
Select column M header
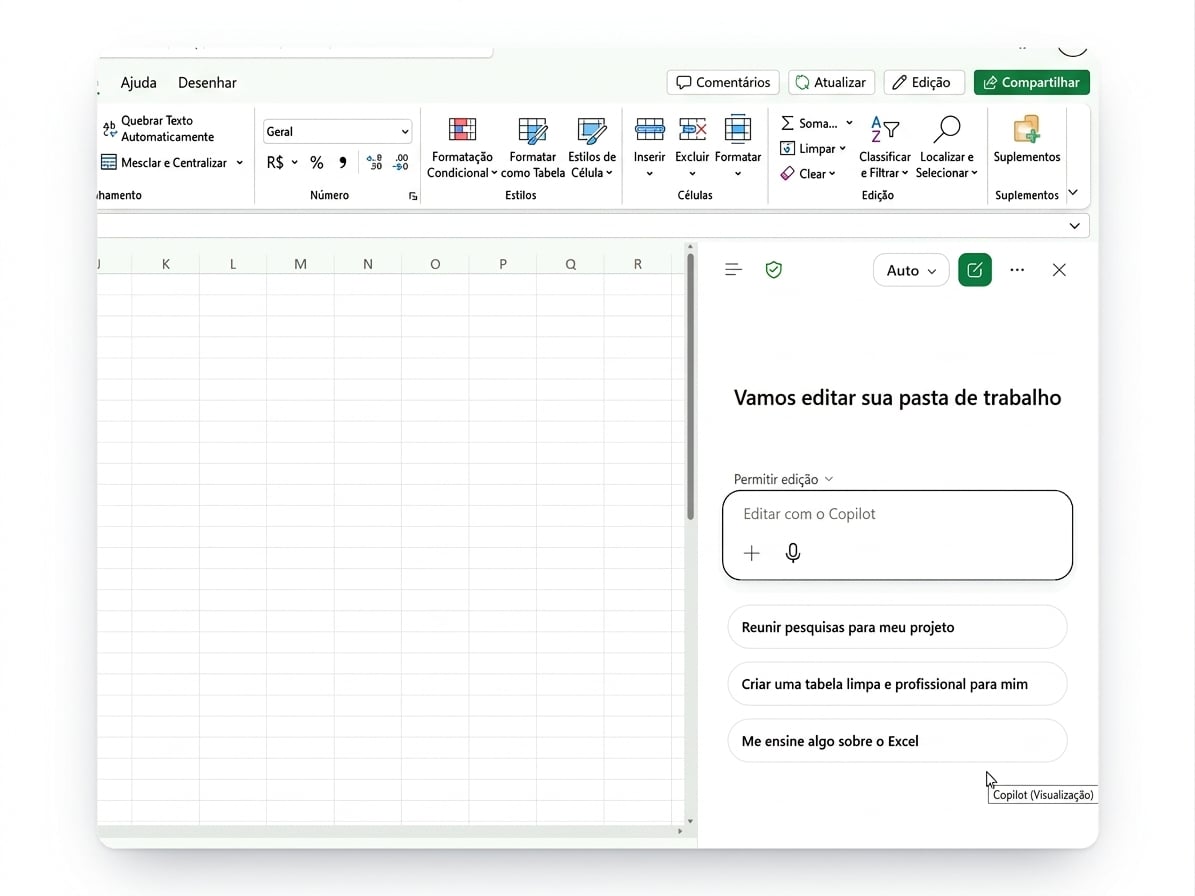pos(300,264)
